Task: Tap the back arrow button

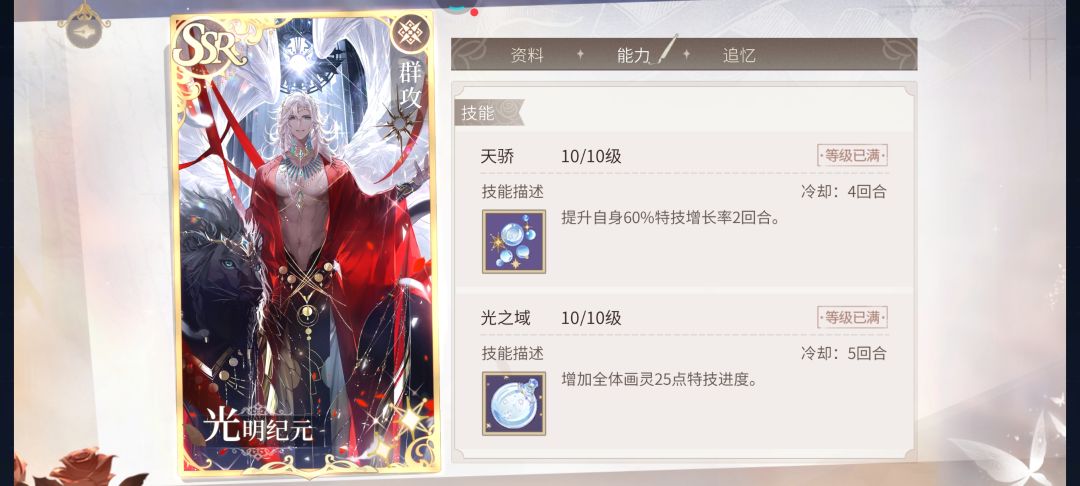Action: (x=87, y=33)
